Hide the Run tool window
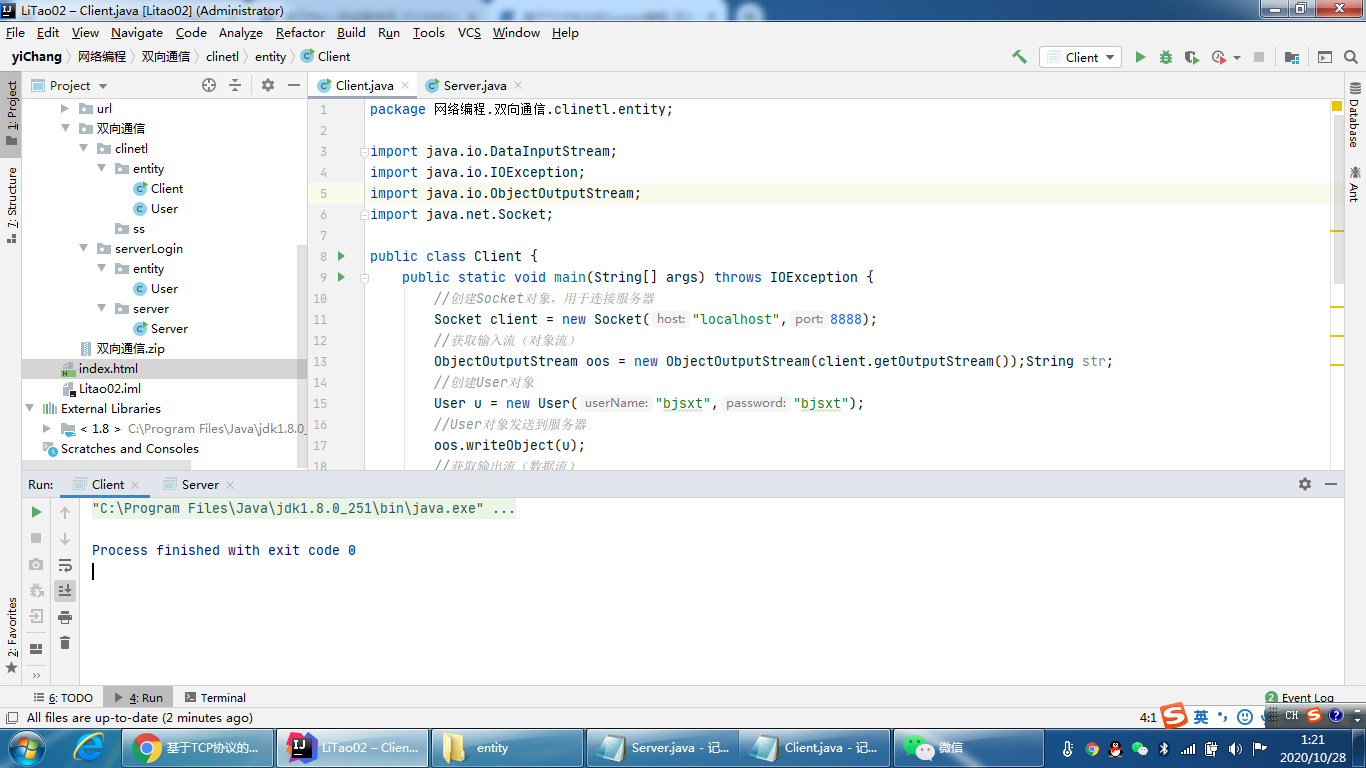 pos(1331,484)
